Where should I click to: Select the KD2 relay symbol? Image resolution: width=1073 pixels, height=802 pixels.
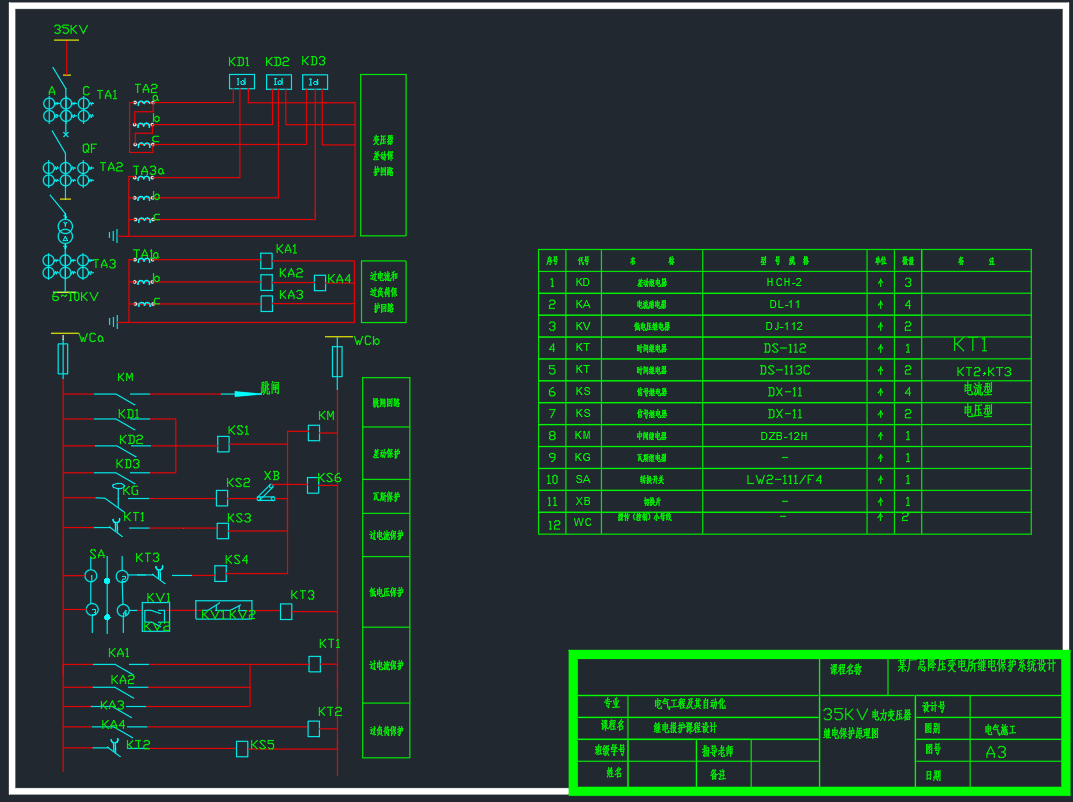[x=279, y=82]
